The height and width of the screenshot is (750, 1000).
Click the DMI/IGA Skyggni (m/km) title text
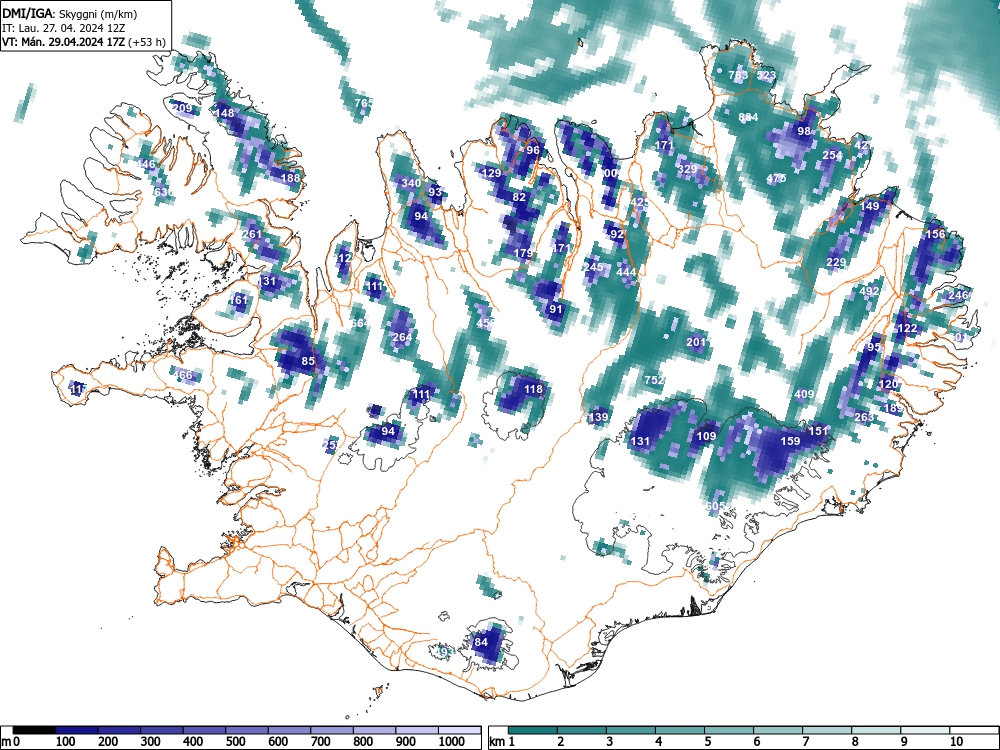click(x=70, y=14)
